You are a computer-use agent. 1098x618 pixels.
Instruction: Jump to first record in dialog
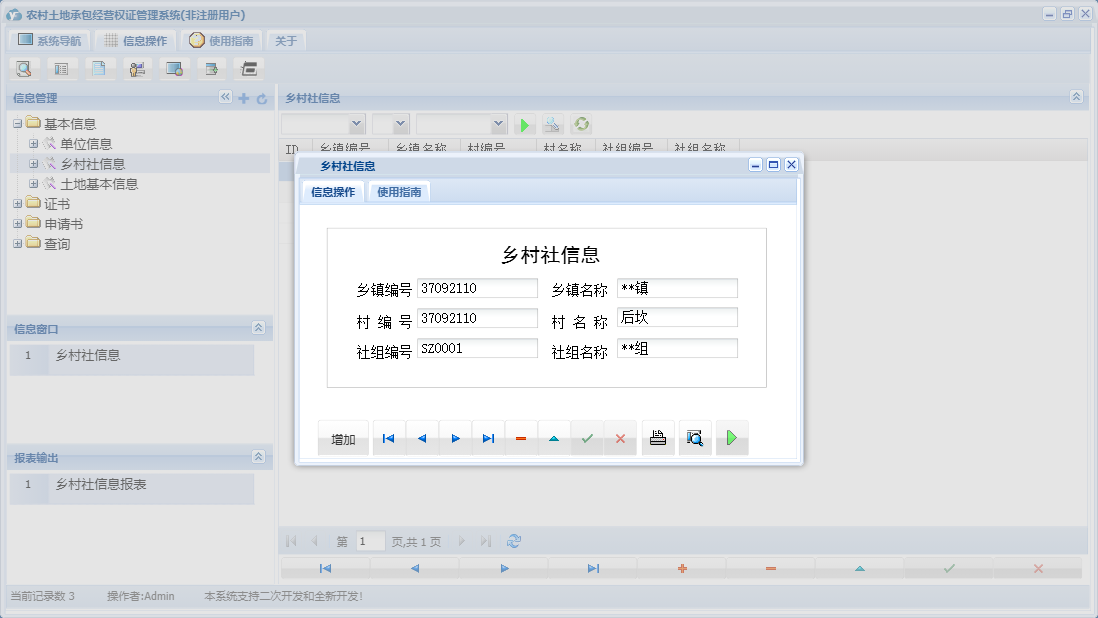point(389,438)
